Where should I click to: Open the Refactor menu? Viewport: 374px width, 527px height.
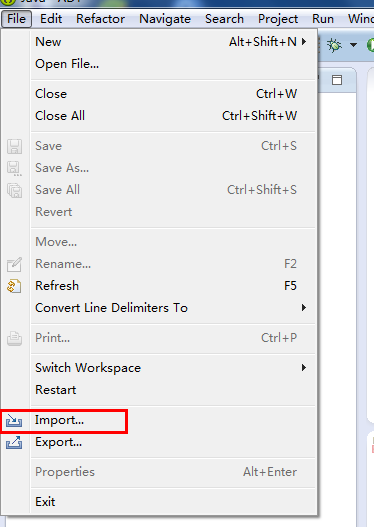[100, 19]
